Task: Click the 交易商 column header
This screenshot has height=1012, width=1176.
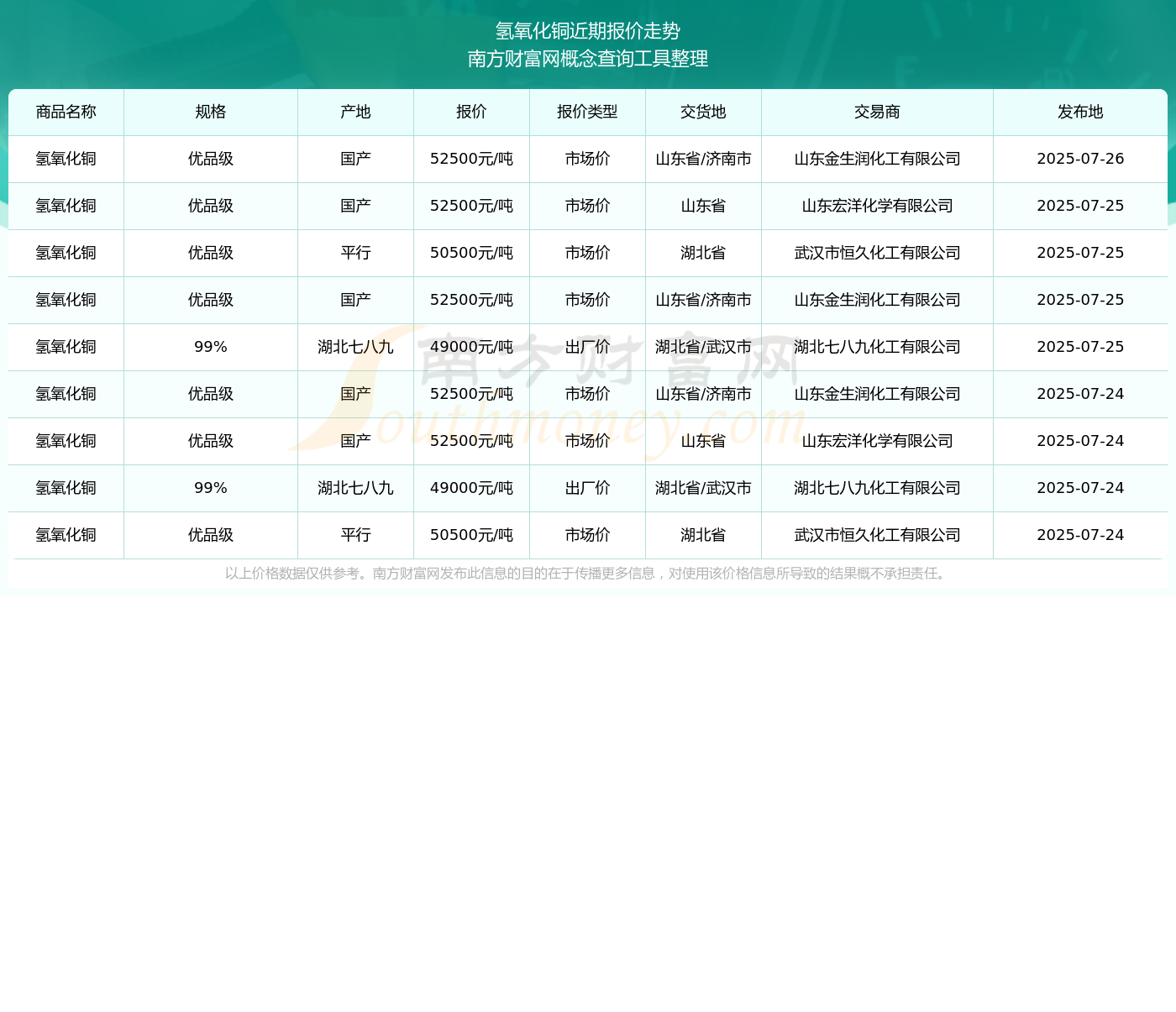Action: point(878,112)
